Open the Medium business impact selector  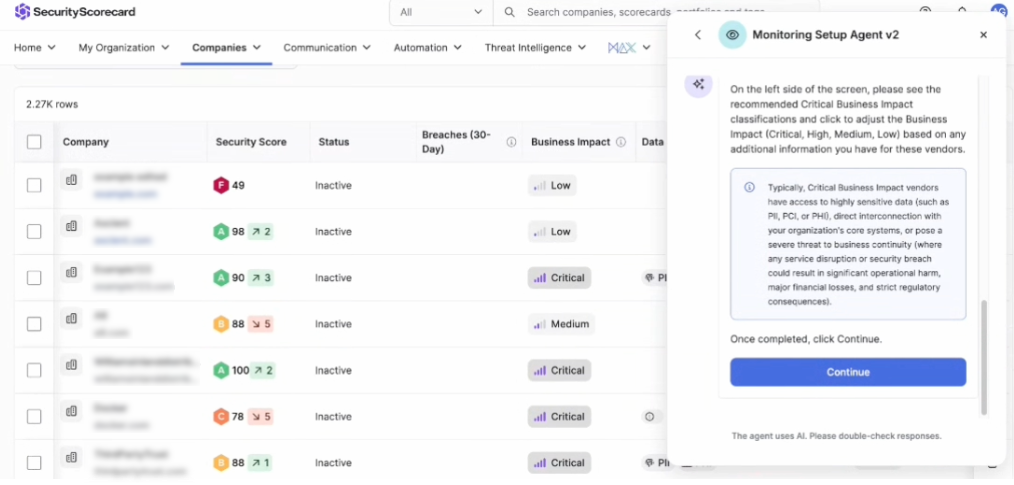coord(561,324)
